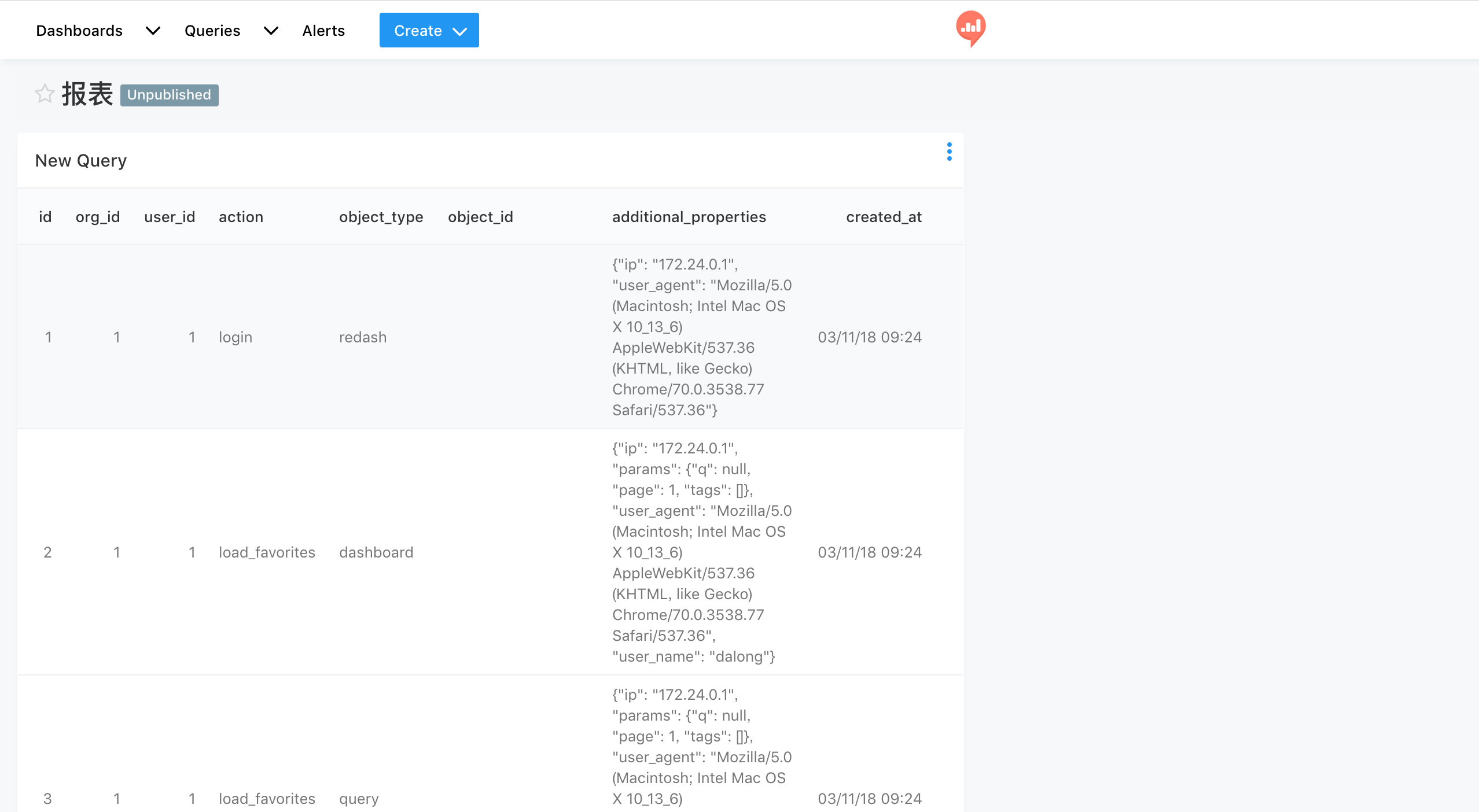Screen dimensions: 1479x812
Task: Click the created_at value in query row
Action: point(870,799)
